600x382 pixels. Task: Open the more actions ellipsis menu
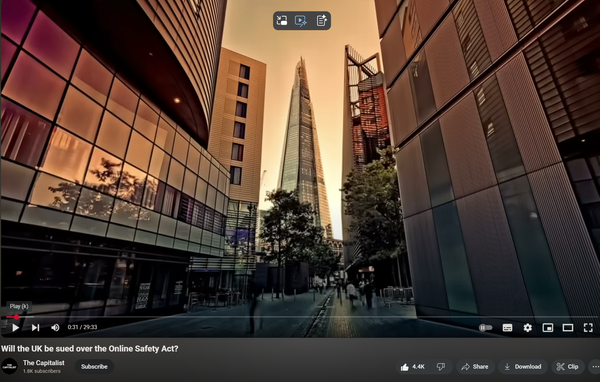click(x=595, y=367)
